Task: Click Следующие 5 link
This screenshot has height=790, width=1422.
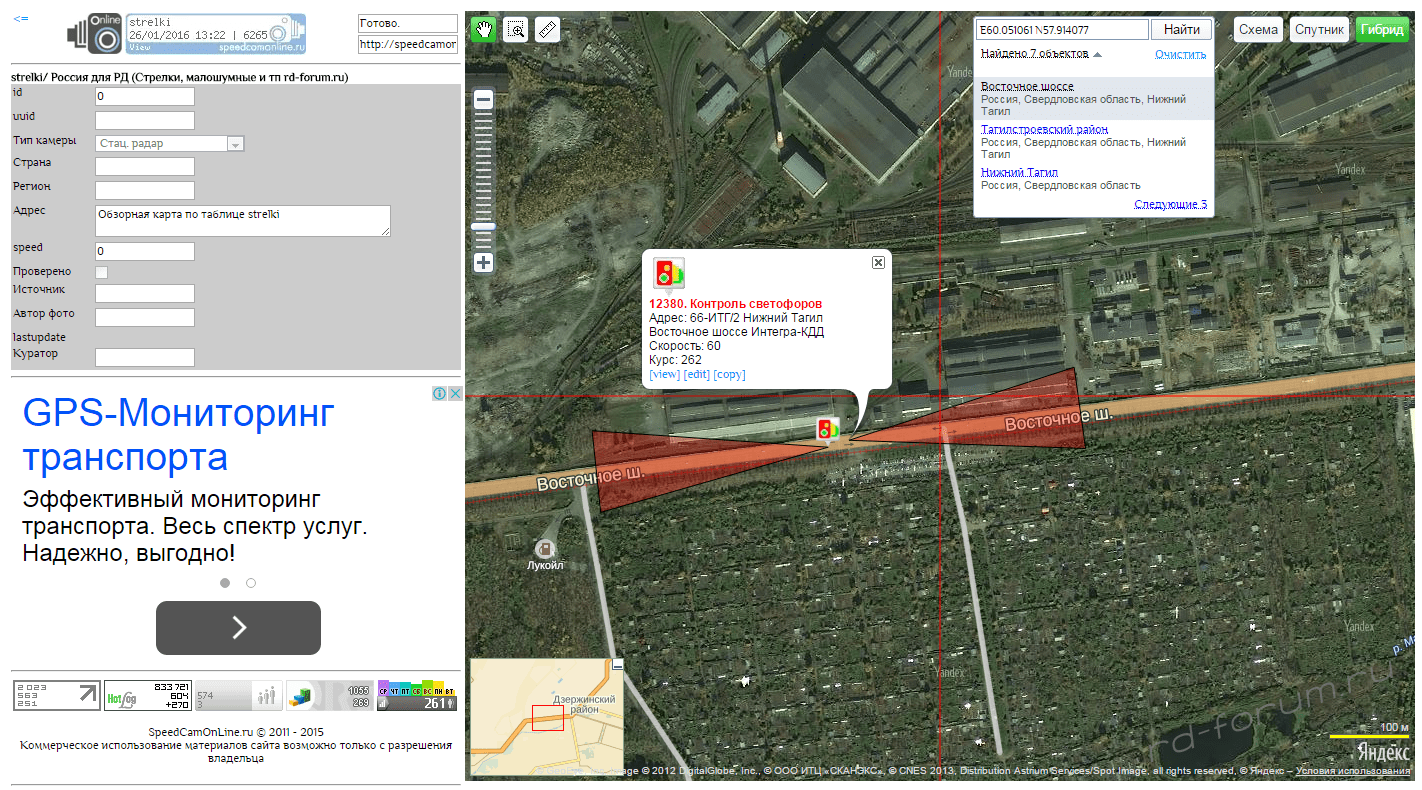Action: click(x=1170, y=204)
